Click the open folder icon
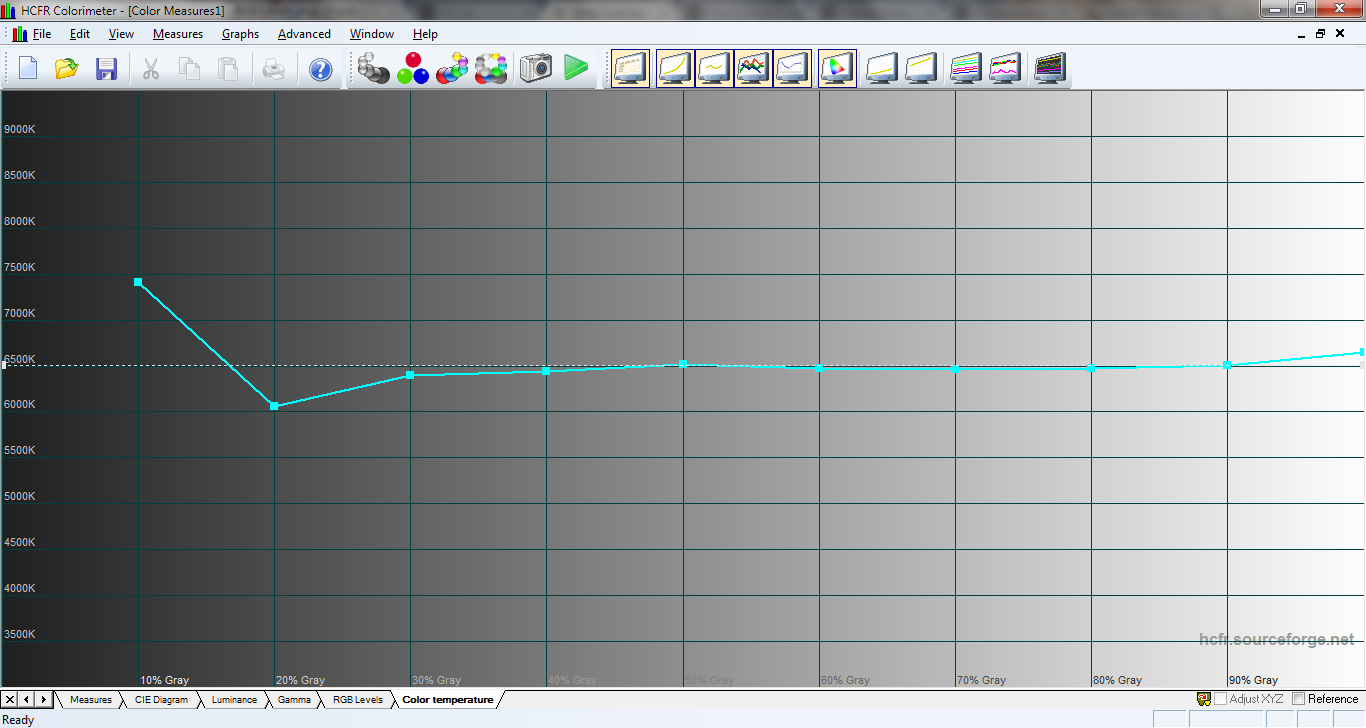1366x728 pixels. click(x=67, y=69)
